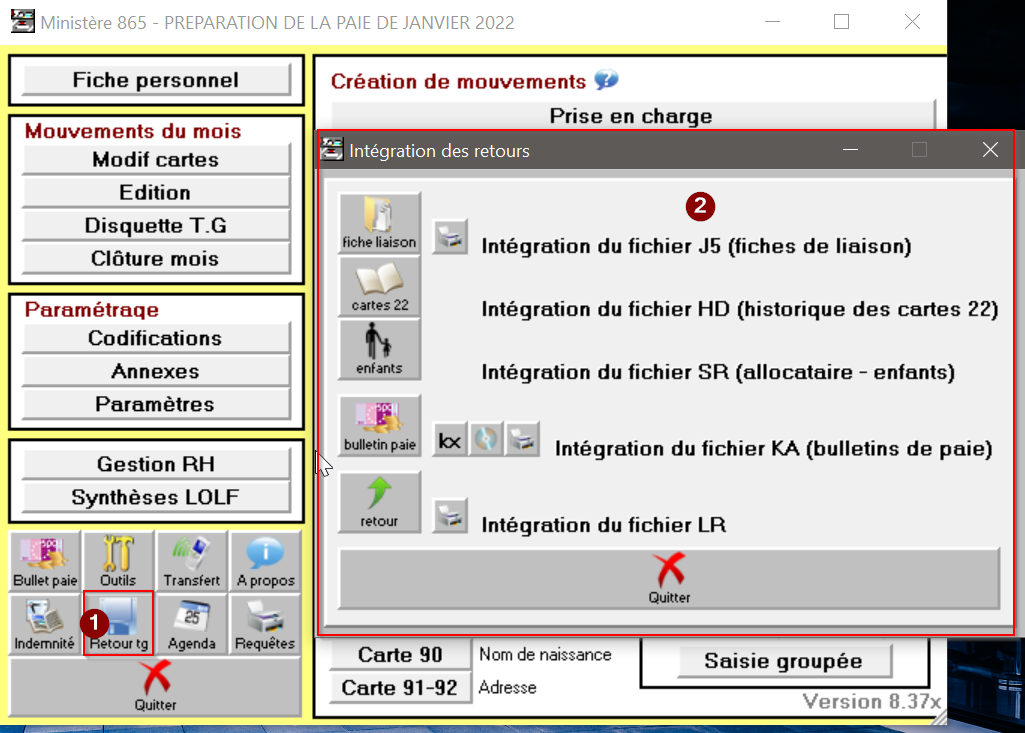The width and height of the screenshot is (1025, 733).
Task: Open the Outils wrench tools icon
Action: click(118, 561)
